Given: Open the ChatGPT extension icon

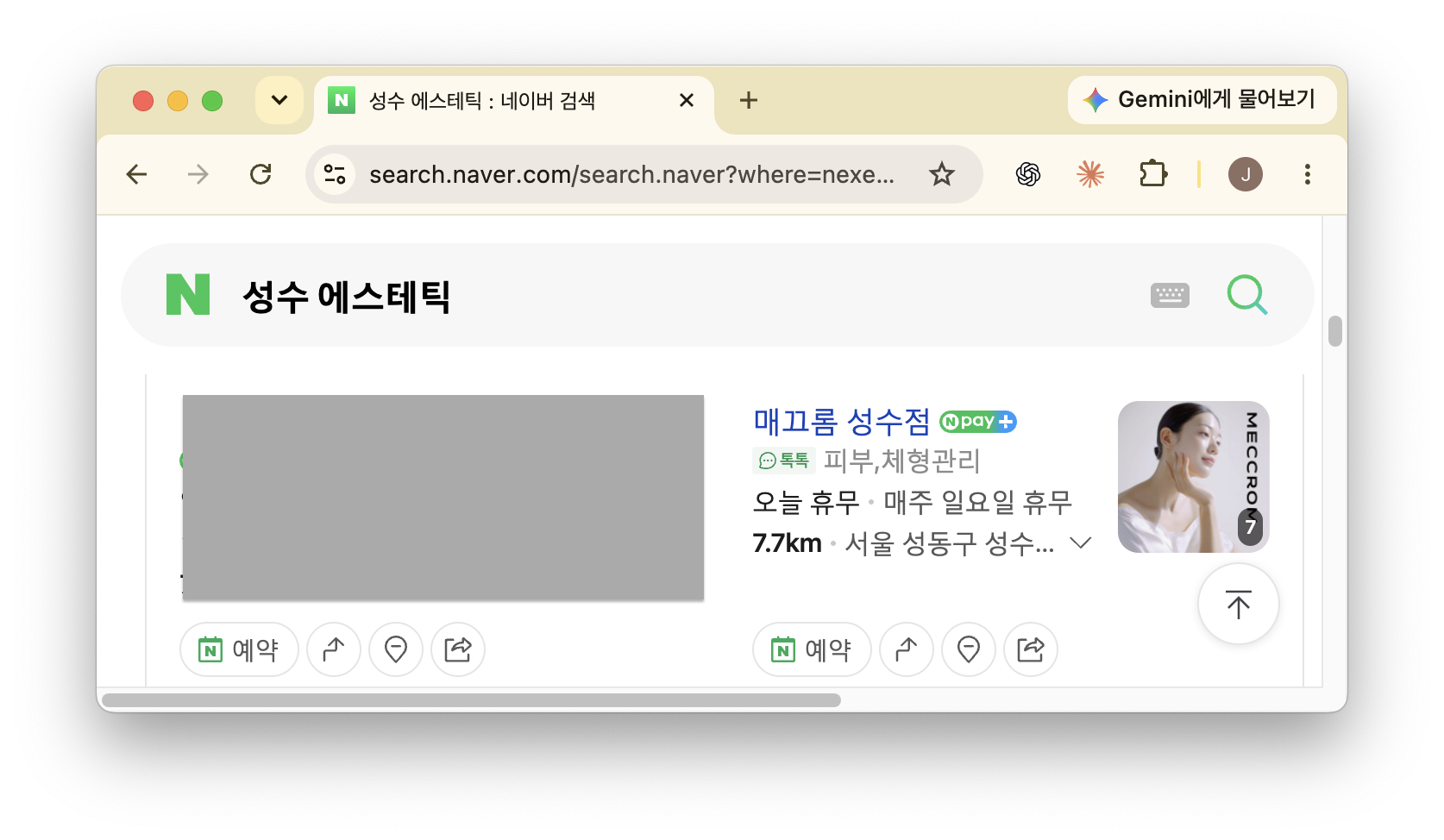Looking at the screenshot, I should point(1028,174).
